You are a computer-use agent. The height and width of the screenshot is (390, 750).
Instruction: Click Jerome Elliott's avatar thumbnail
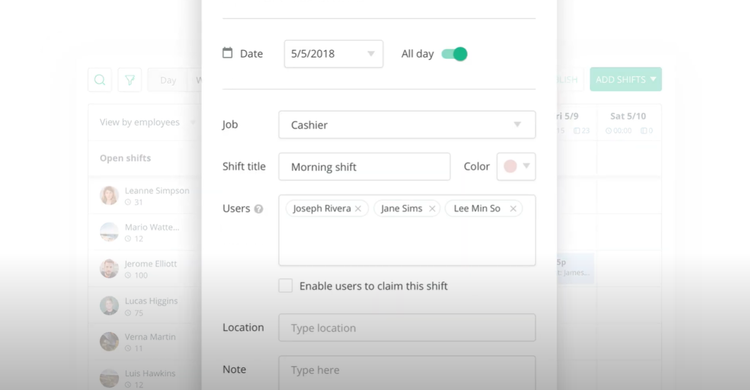tap(109, 269)
